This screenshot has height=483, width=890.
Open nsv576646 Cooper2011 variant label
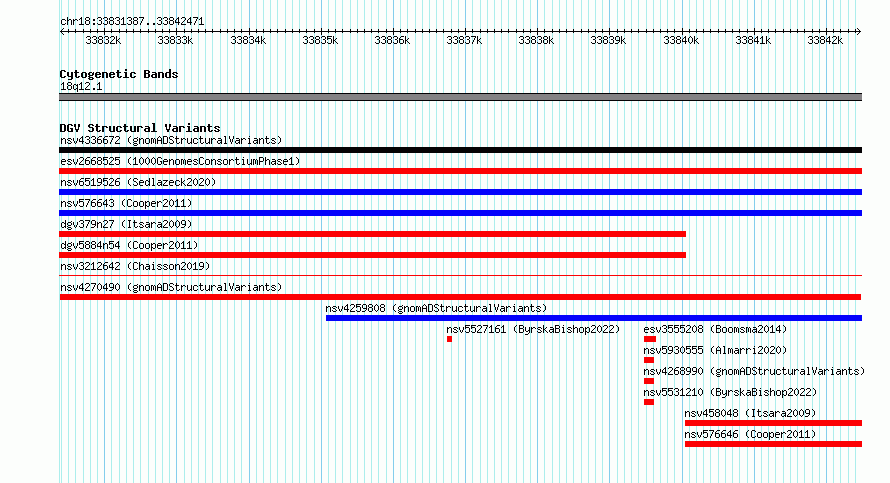(x=750, y=434)
